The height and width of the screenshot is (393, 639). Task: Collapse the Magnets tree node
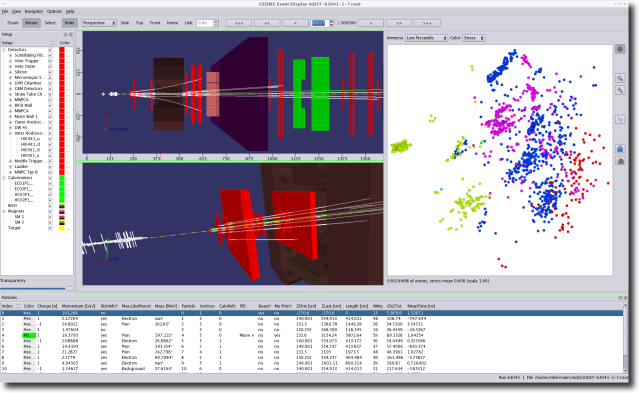(x=4, y=211)
